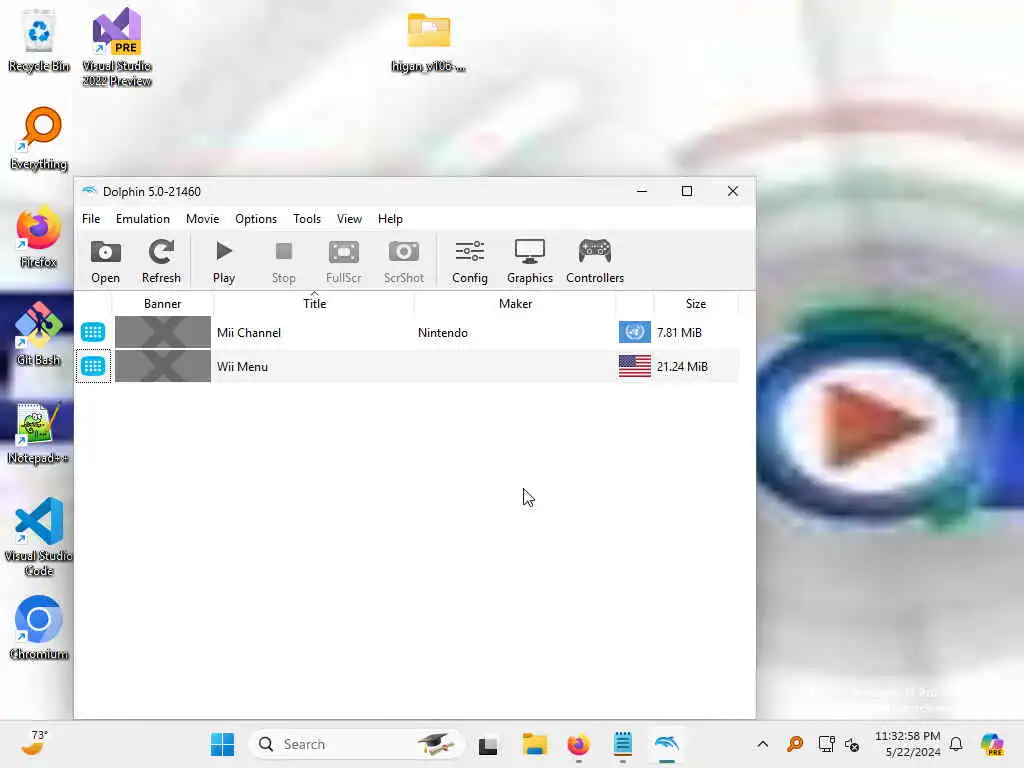Select the Firefox desktop shortcut

(39, 236)
